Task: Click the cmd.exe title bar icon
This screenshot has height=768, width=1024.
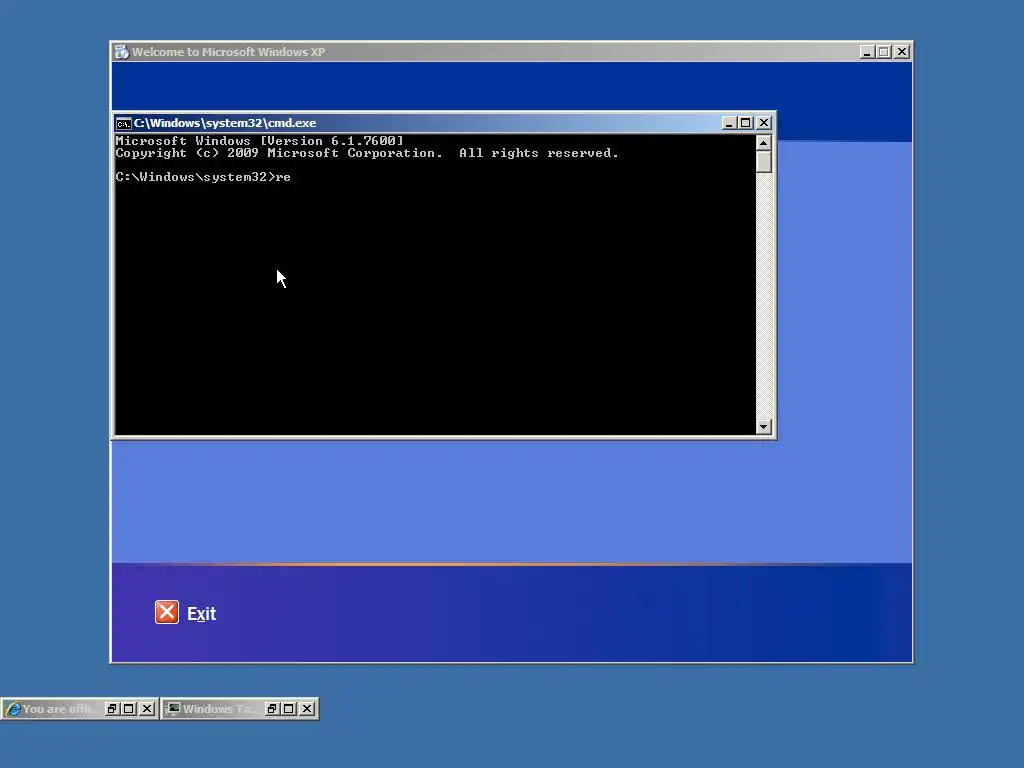Action: 123,123
